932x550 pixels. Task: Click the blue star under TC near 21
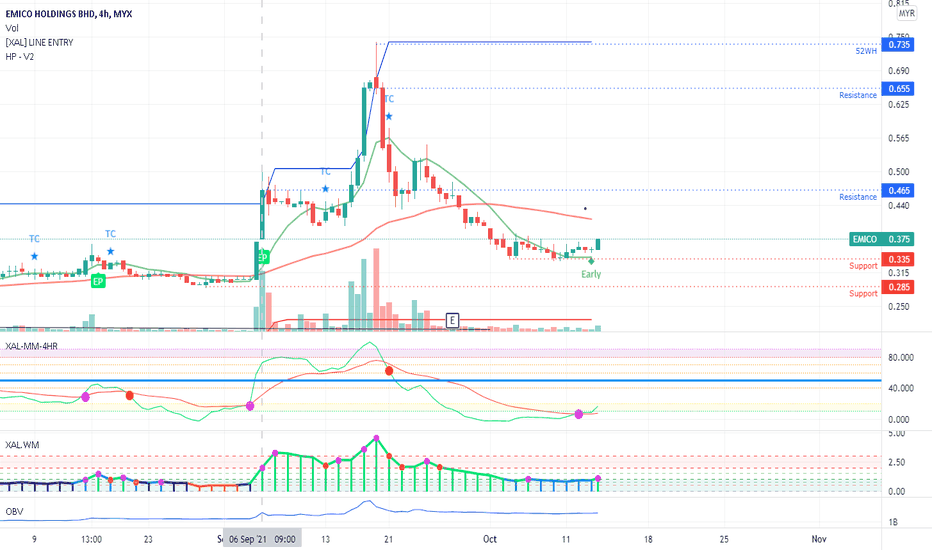pos(389,117)
